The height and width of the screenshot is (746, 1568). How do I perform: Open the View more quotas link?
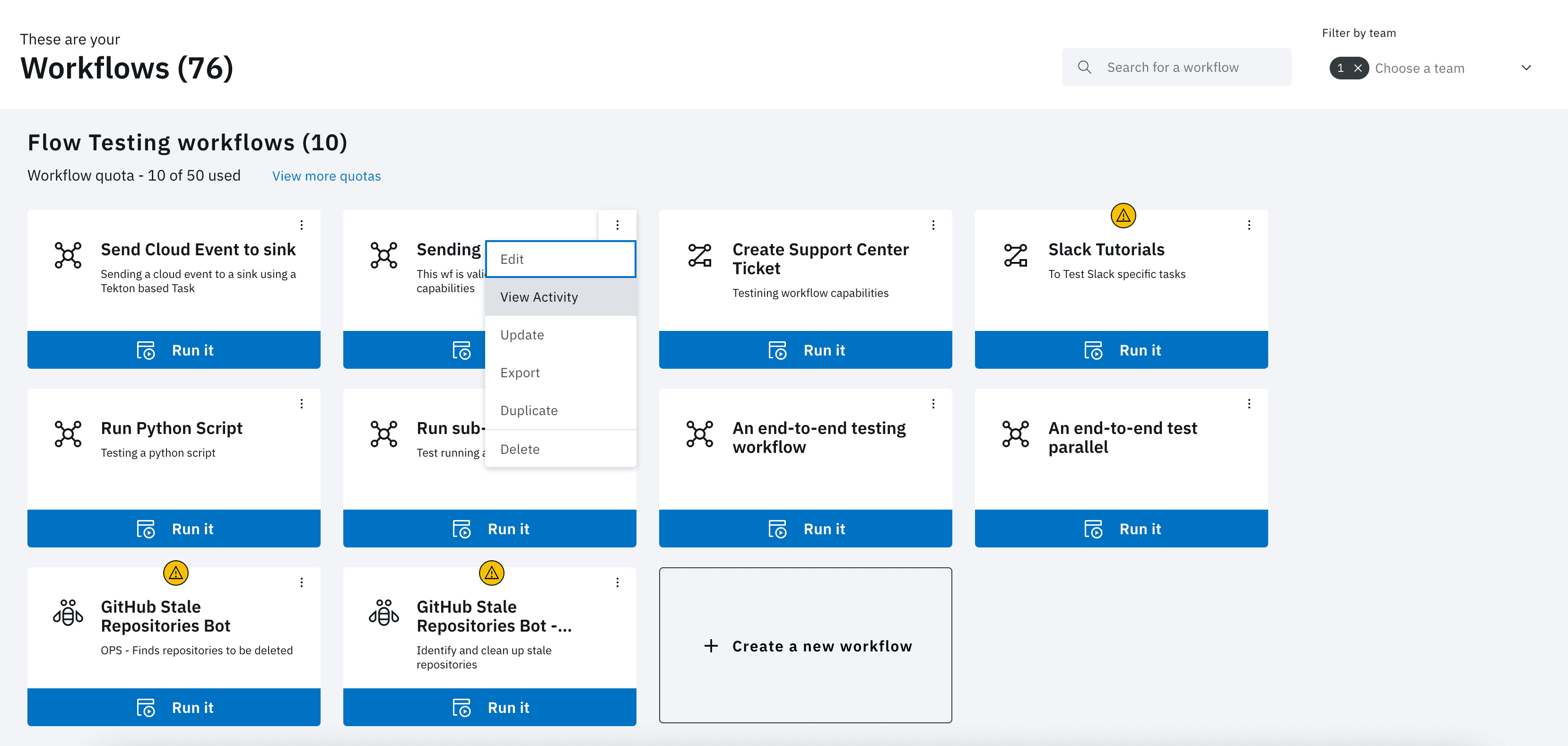pos(326,176)
